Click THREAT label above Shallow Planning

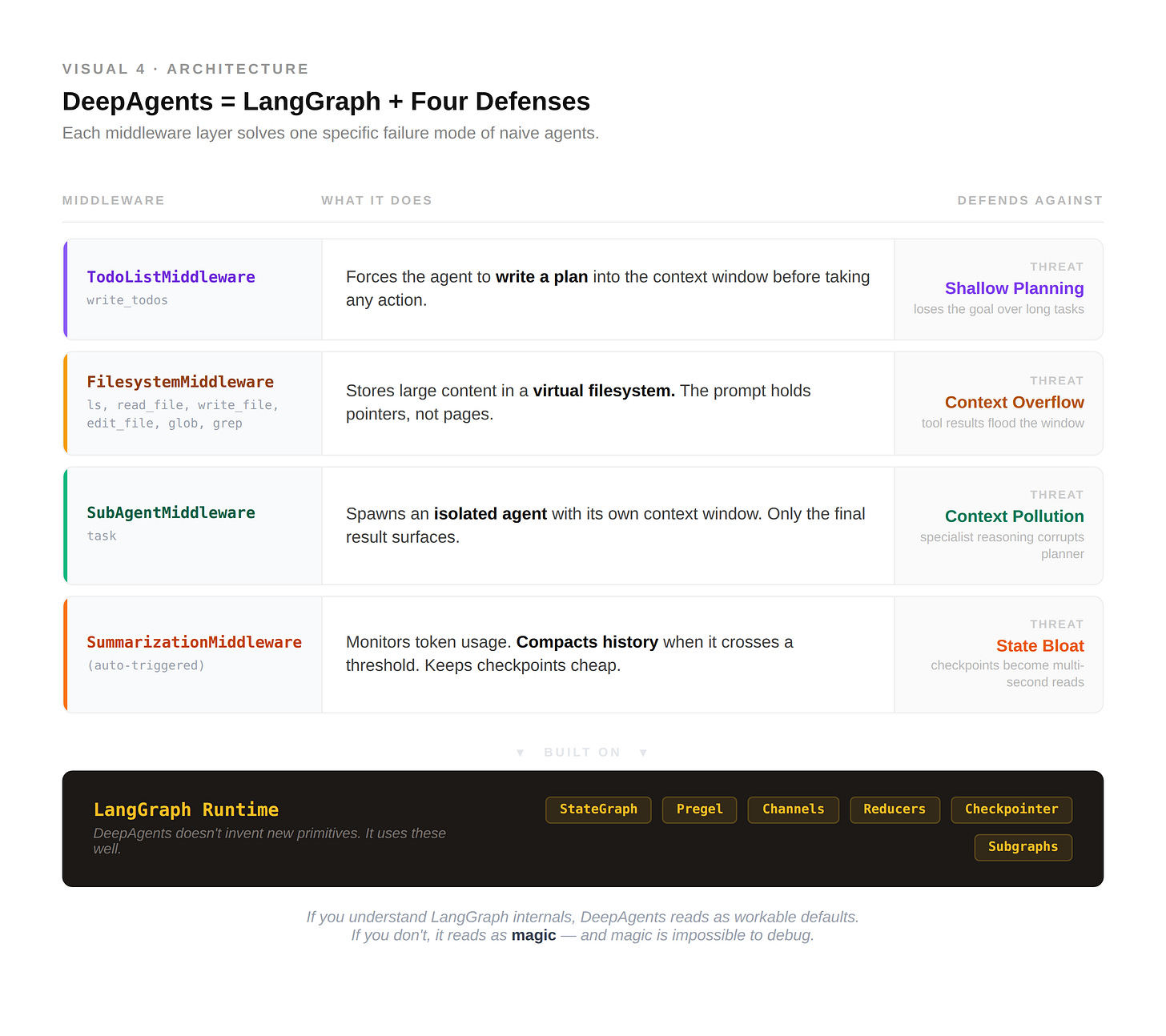pos(1056,267)
